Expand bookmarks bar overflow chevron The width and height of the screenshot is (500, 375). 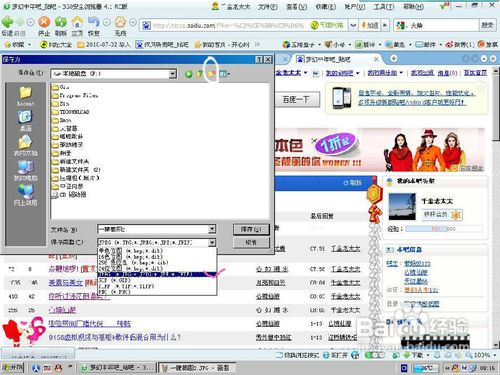point(257,44)
